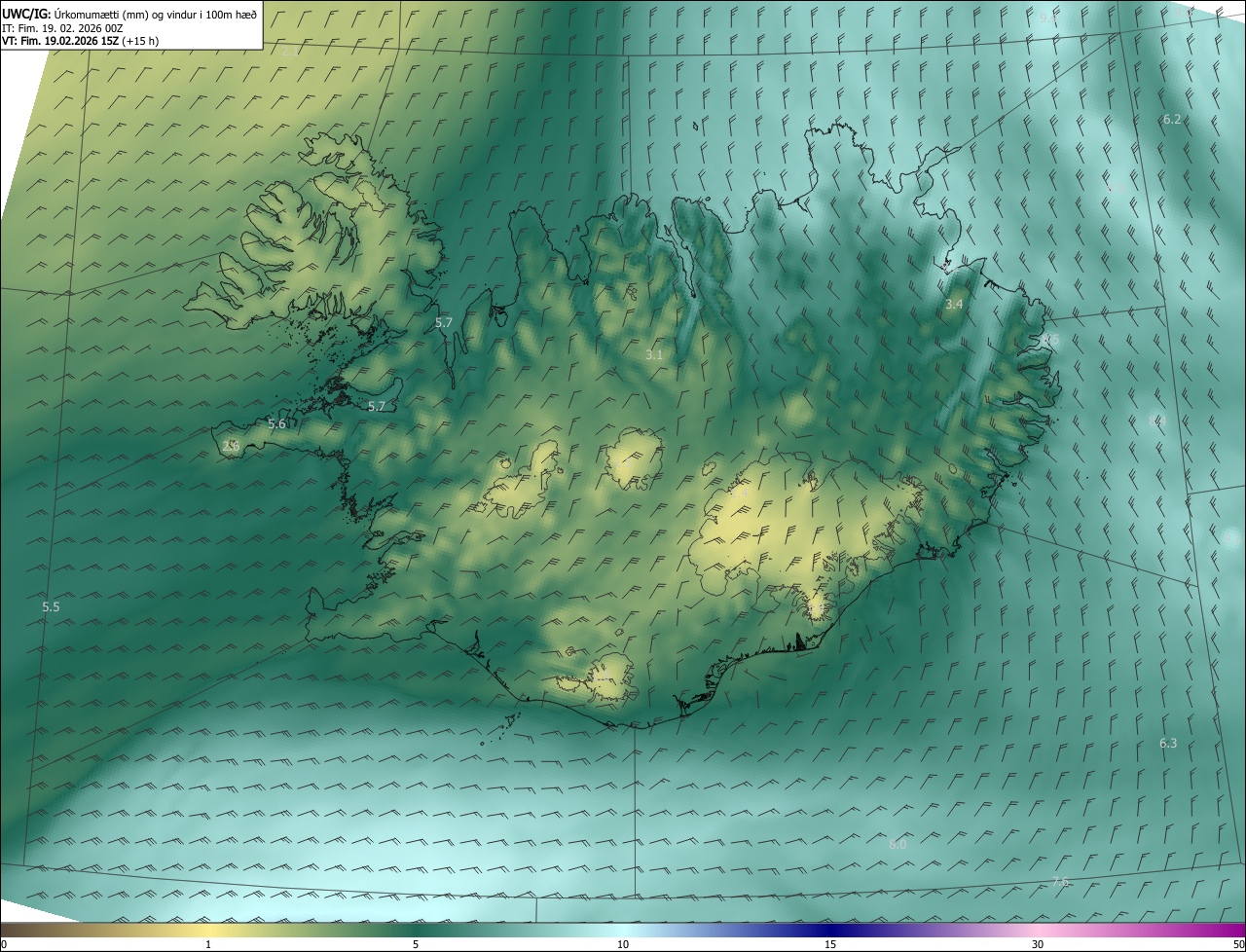Click the colorbar tick label 1
The image size is (1246, 952).
208,945
